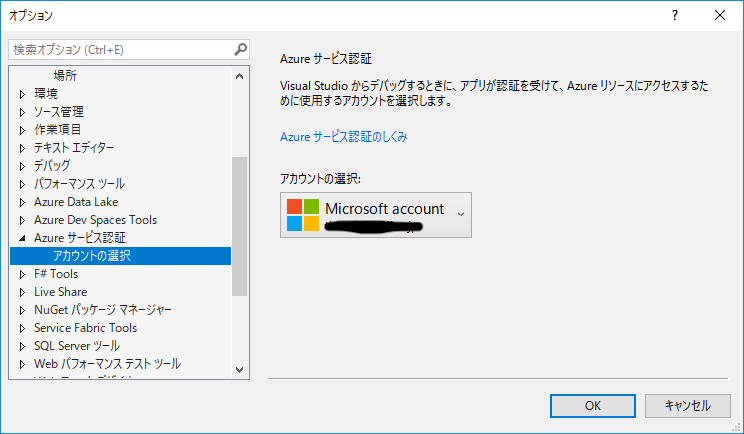Expand the SQL Server ツール node
Screen dimensions: 744x434
pos(22,347)
